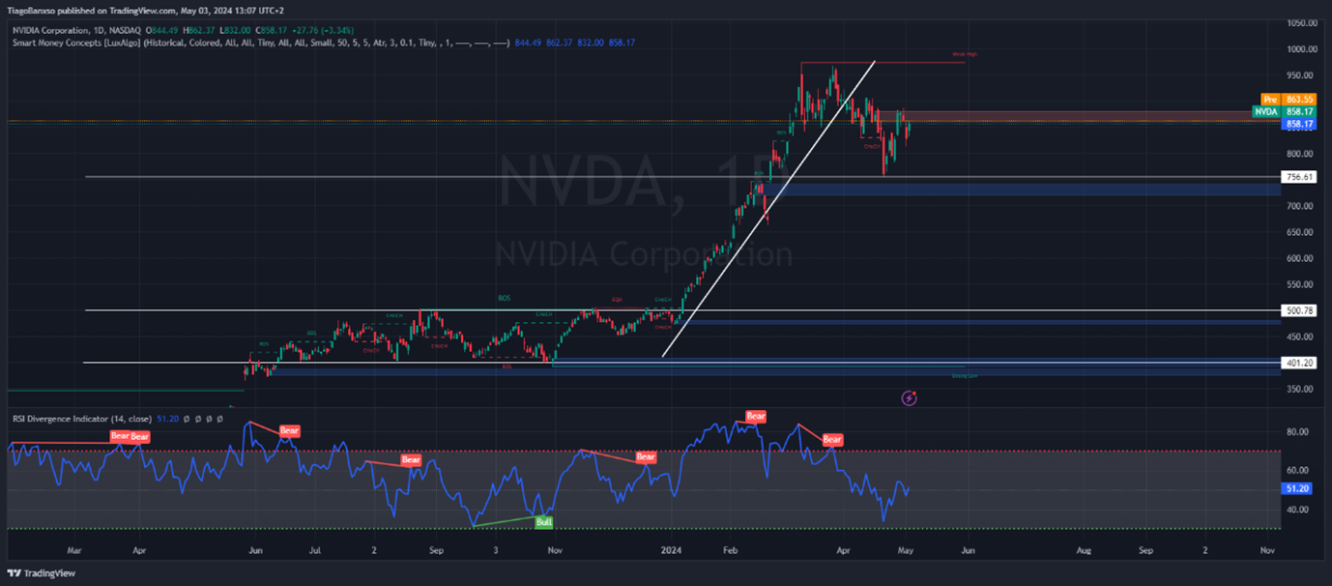Click the 950.00 price axis tick
The image size is (1332, 586).
(1301, 75)
